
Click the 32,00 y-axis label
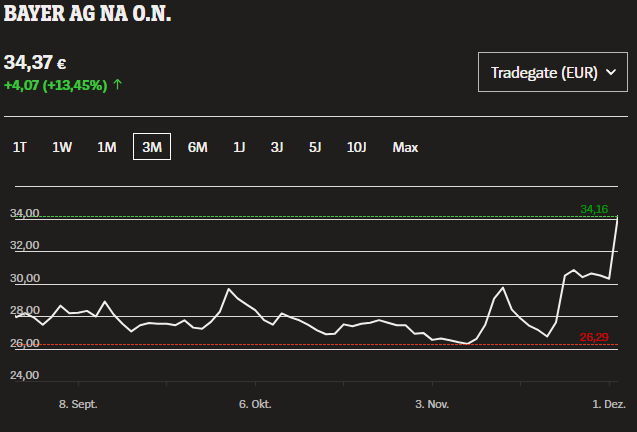point(24,245)
